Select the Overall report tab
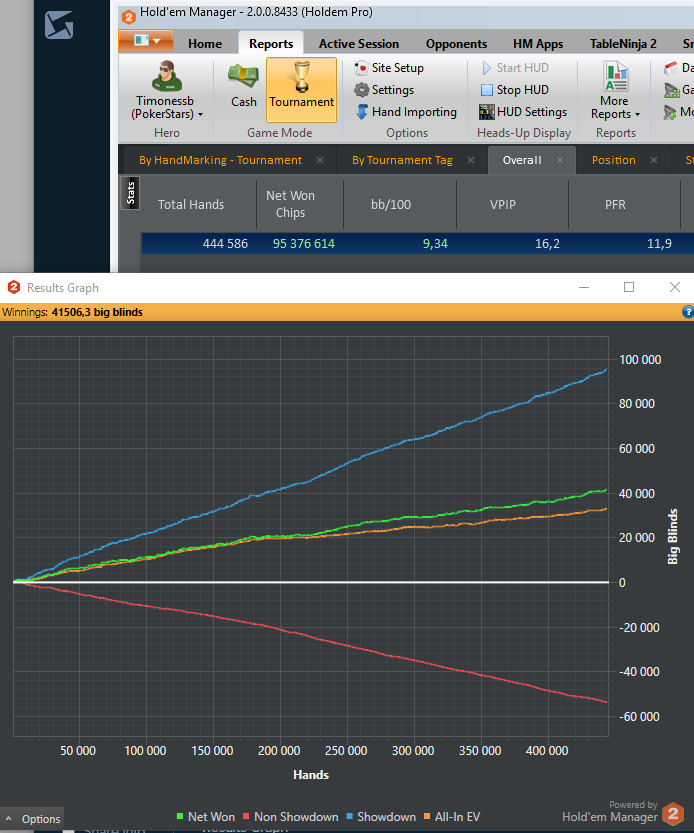 tap(522, 160)
